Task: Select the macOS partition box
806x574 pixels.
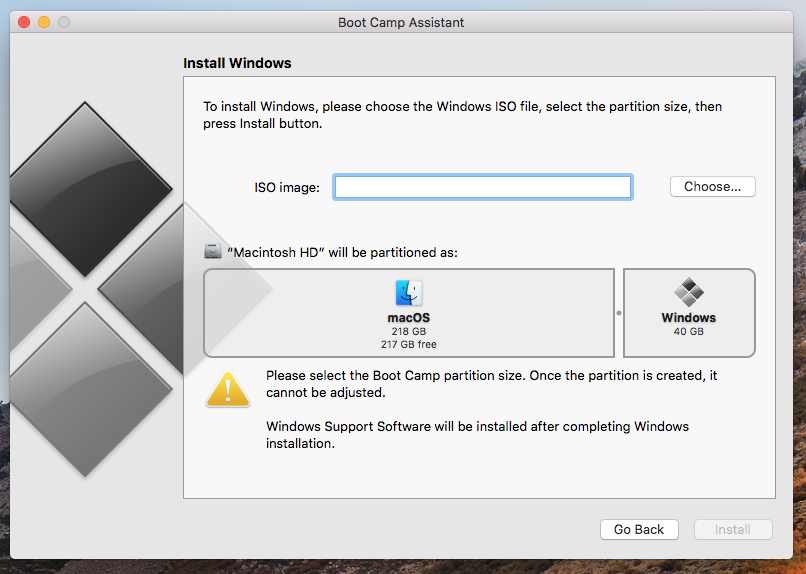Action: (x=409, y=313)
